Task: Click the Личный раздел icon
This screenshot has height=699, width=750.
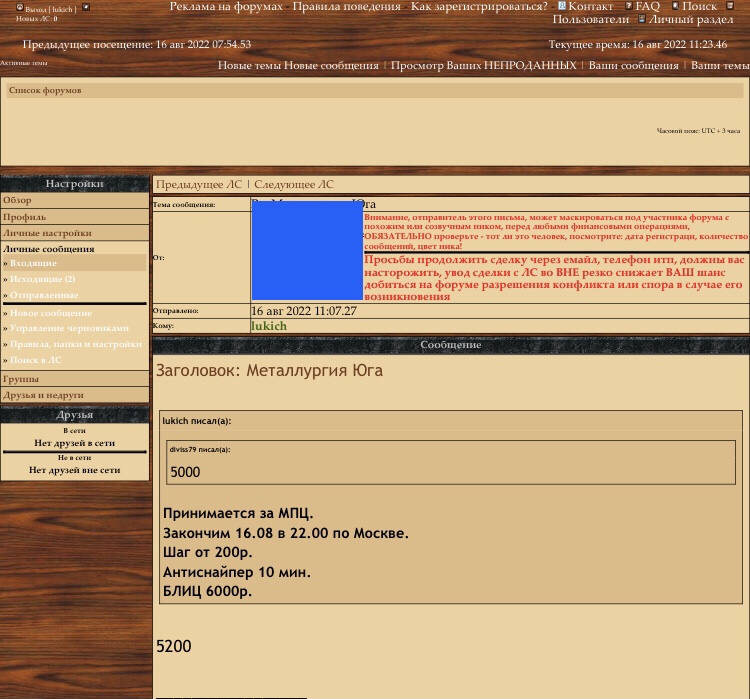Action: [641, 19]
